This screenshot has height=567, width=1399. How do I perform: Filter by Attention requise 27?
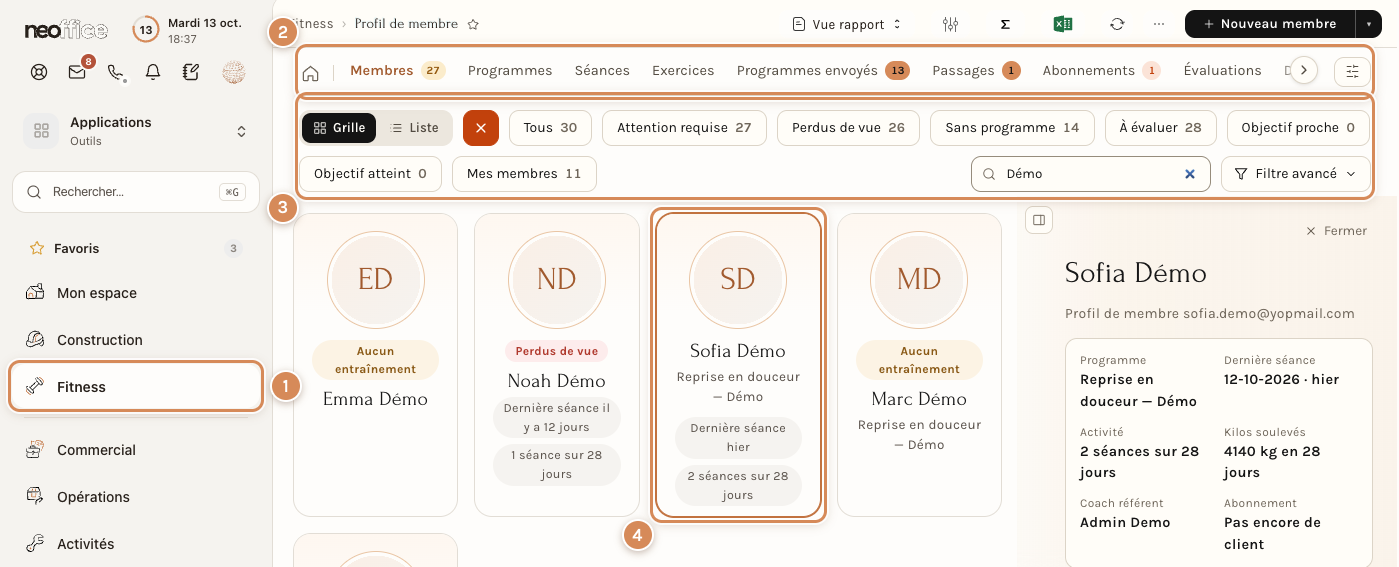pyautogui.click(x=684, y=128)
